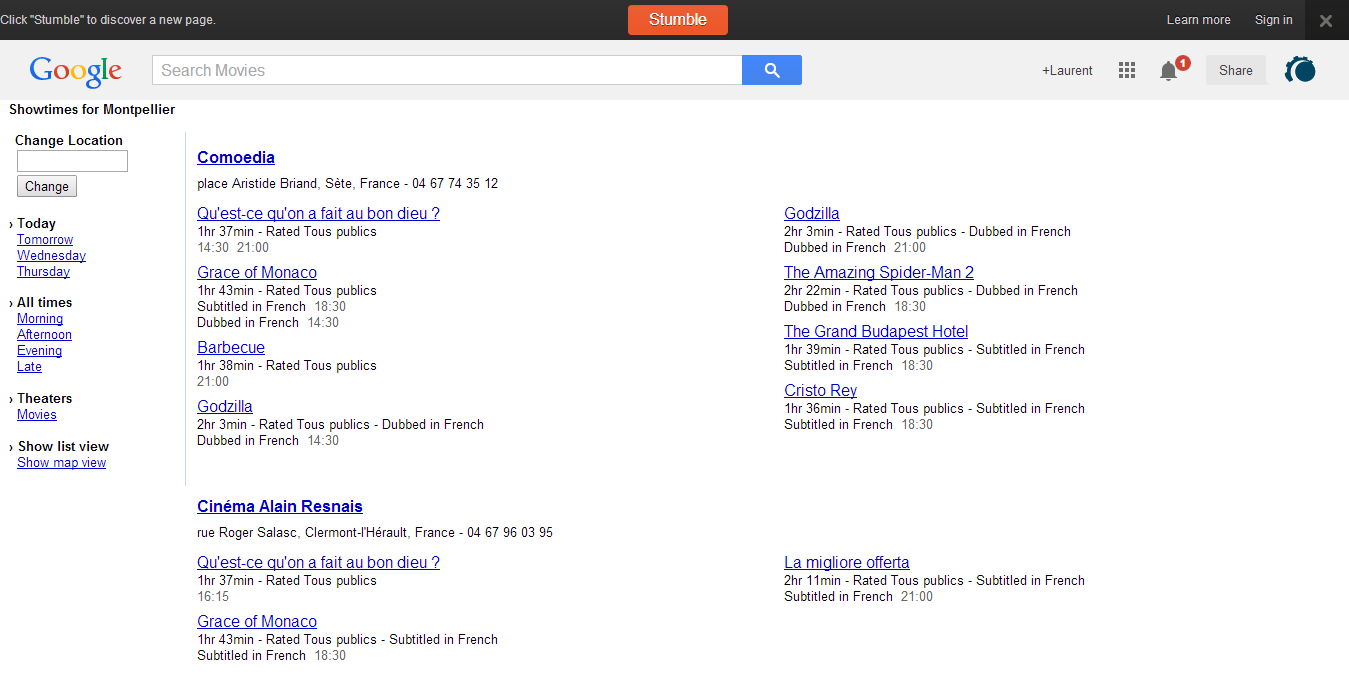Click the 'Theaters' selected label

tap(44, 399)
